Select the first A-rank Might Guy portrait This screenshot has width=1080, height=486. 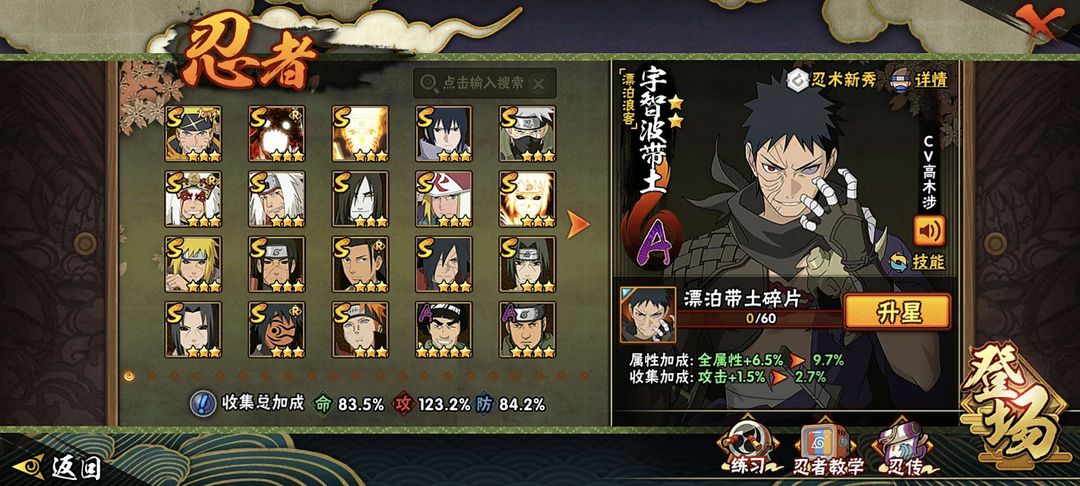click(x=444, y=330)
